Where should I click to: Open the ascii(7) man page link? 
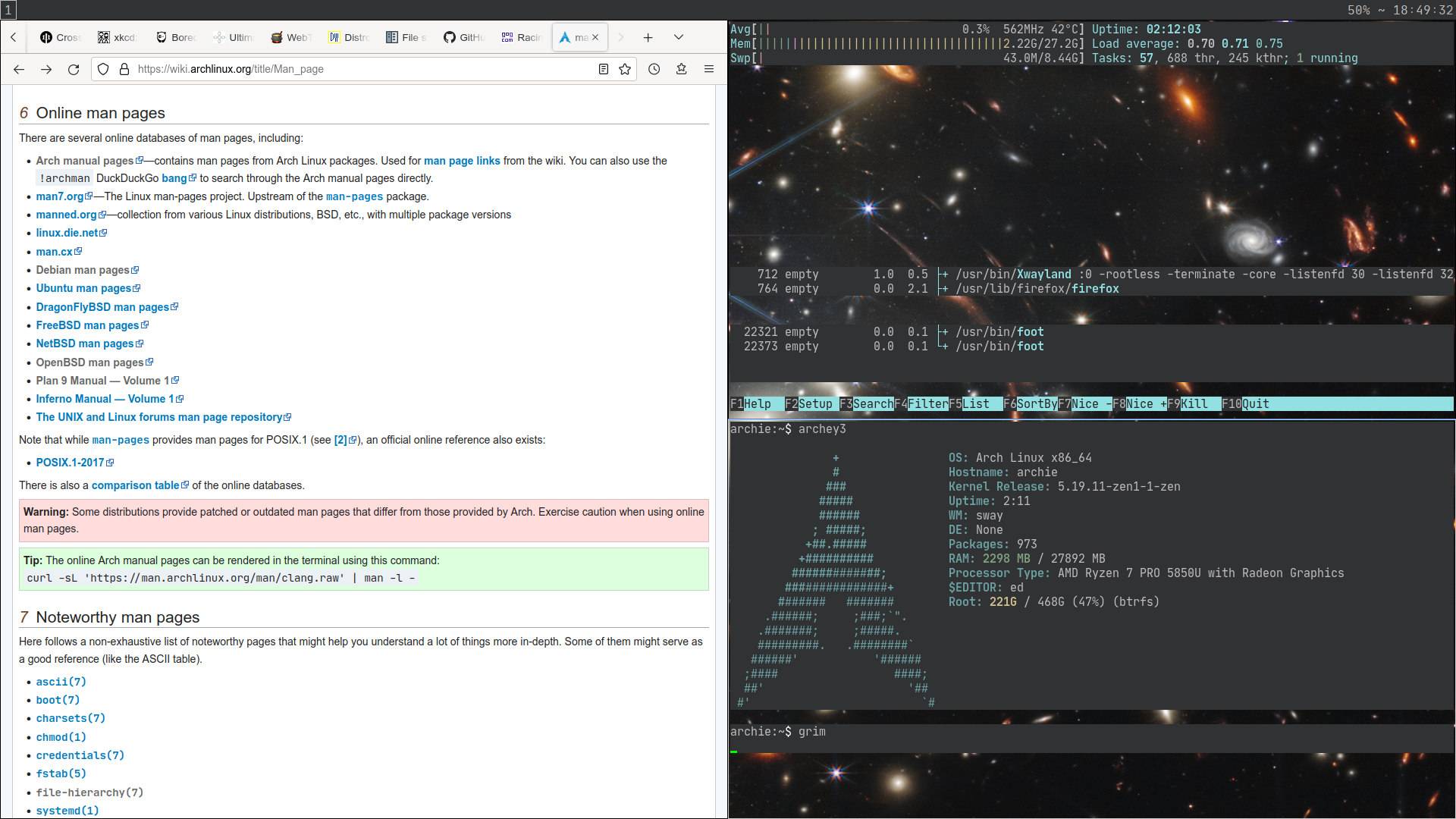[x=61, y=682]
